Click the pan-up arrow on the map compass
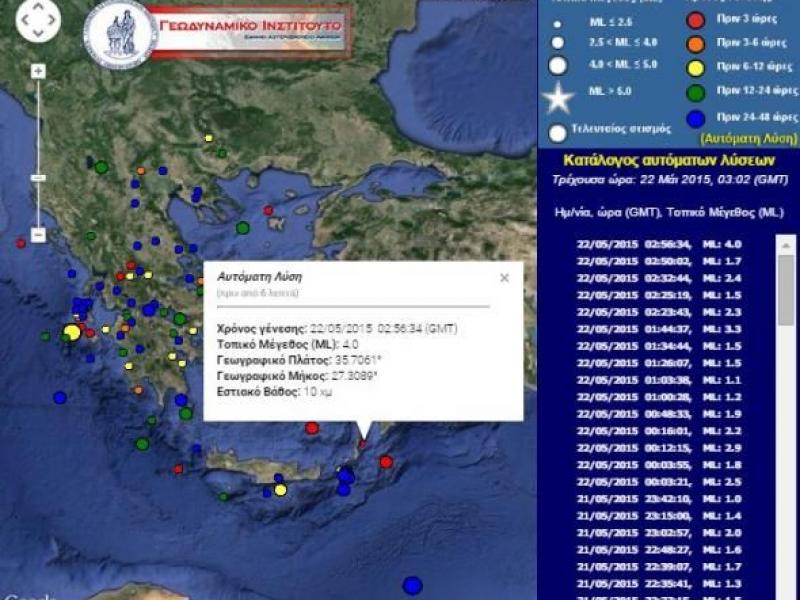Image resolution: width=800 pixels, height=600 pixels. click(38, 6)
